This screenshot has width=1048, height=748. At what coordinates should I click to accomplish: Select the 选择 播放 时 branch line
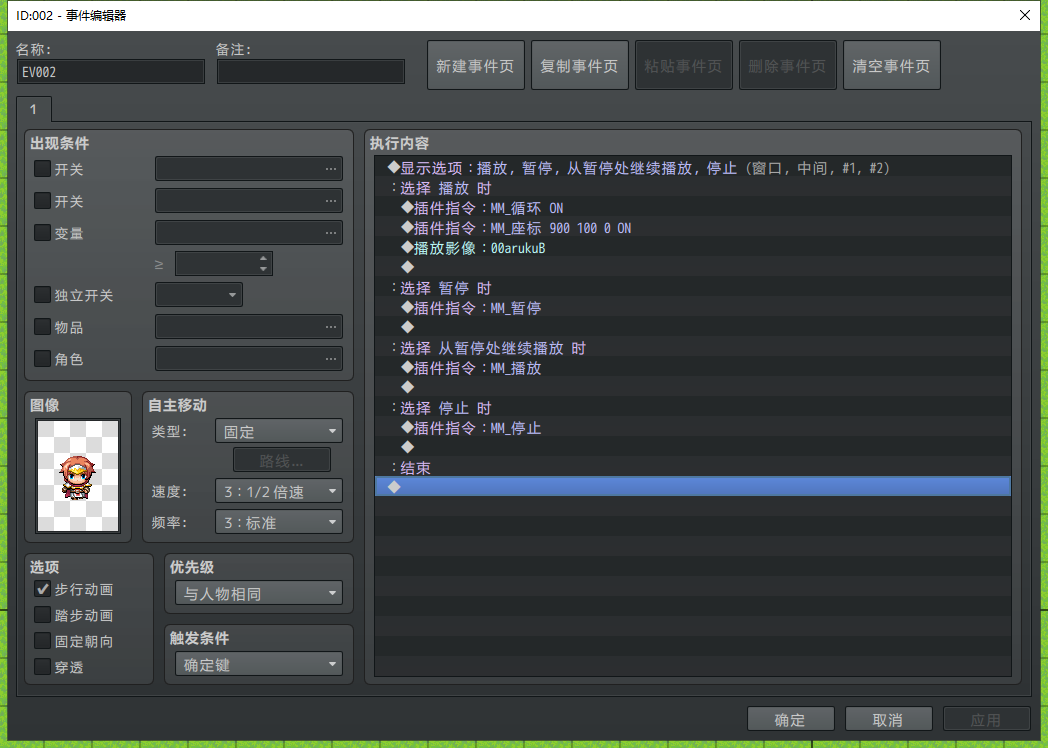(693, 188)
